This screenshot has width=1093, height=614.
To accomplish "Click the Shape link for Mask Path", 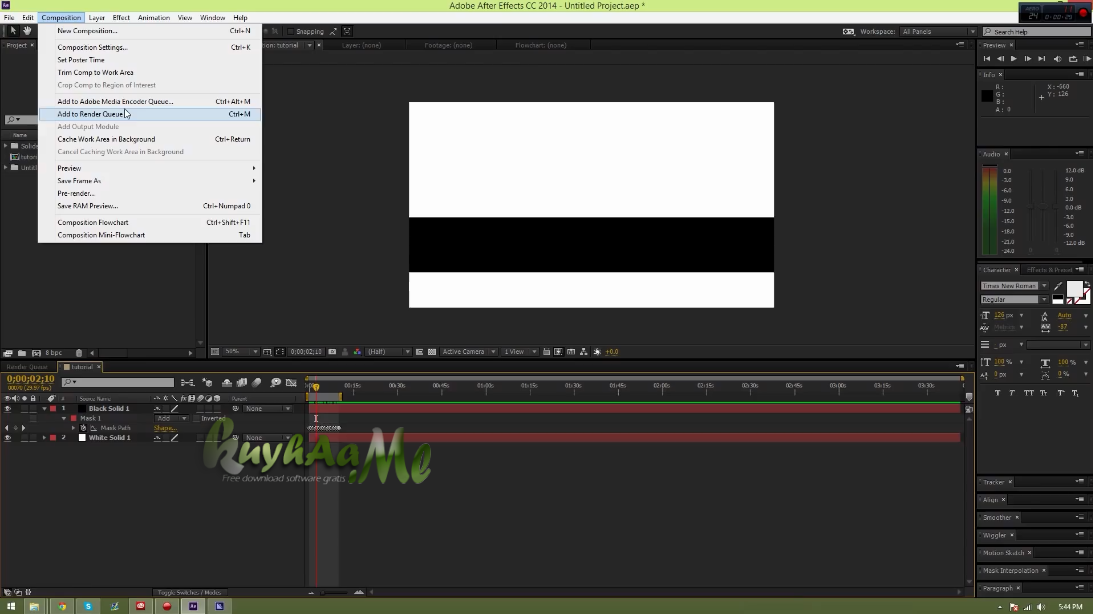I will click(x=165, y=428).
